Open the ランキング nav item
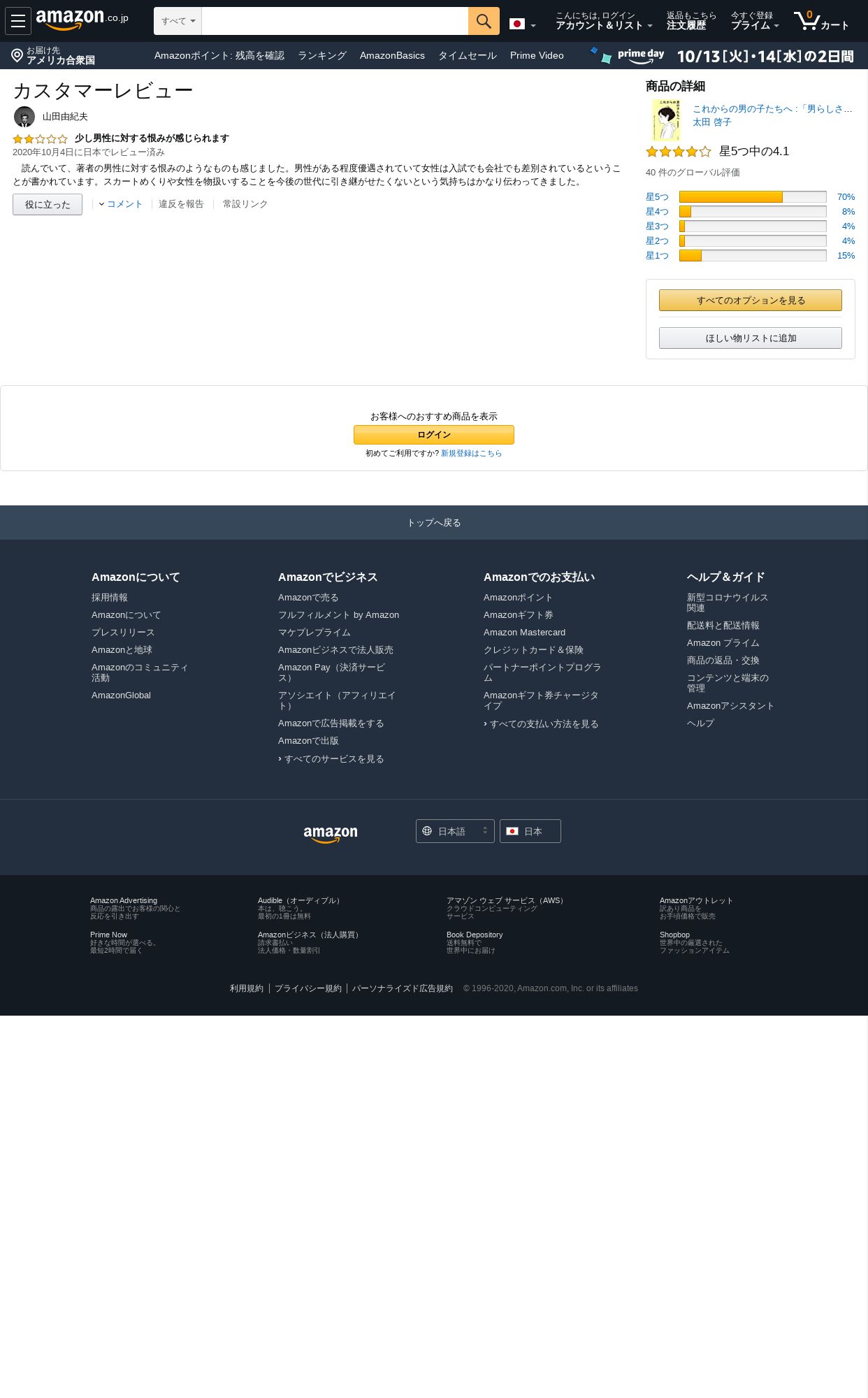This screenshot has height=1398, width=868. 322,55
